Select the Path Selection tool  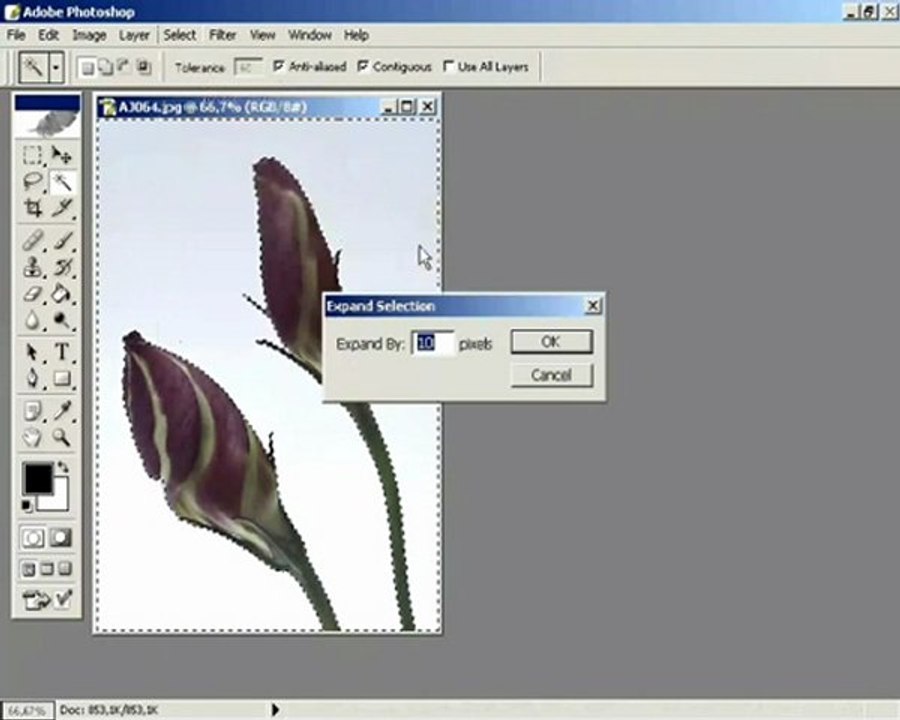(x=32, y=351)
